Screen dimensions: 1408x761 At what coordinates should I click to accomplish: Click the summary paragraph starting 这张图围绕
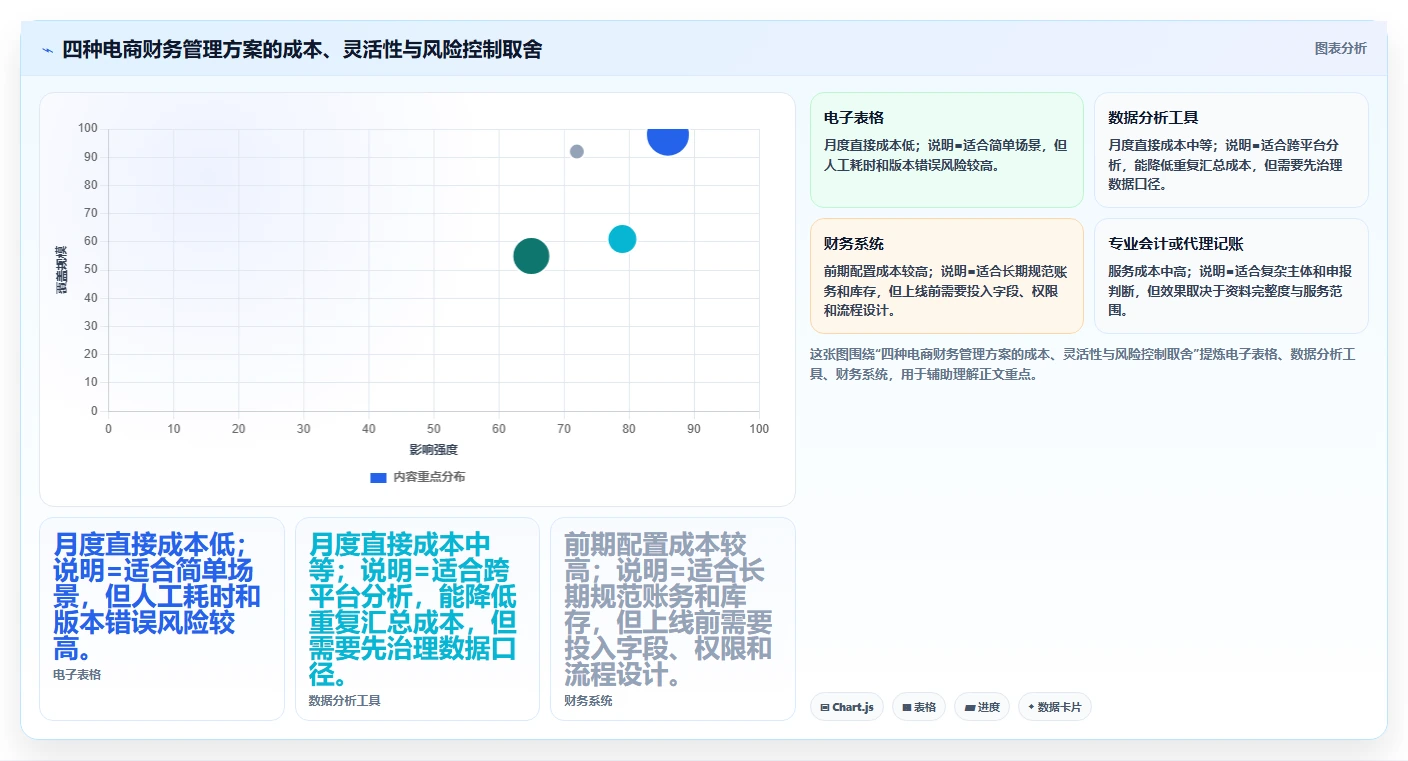1082,364
